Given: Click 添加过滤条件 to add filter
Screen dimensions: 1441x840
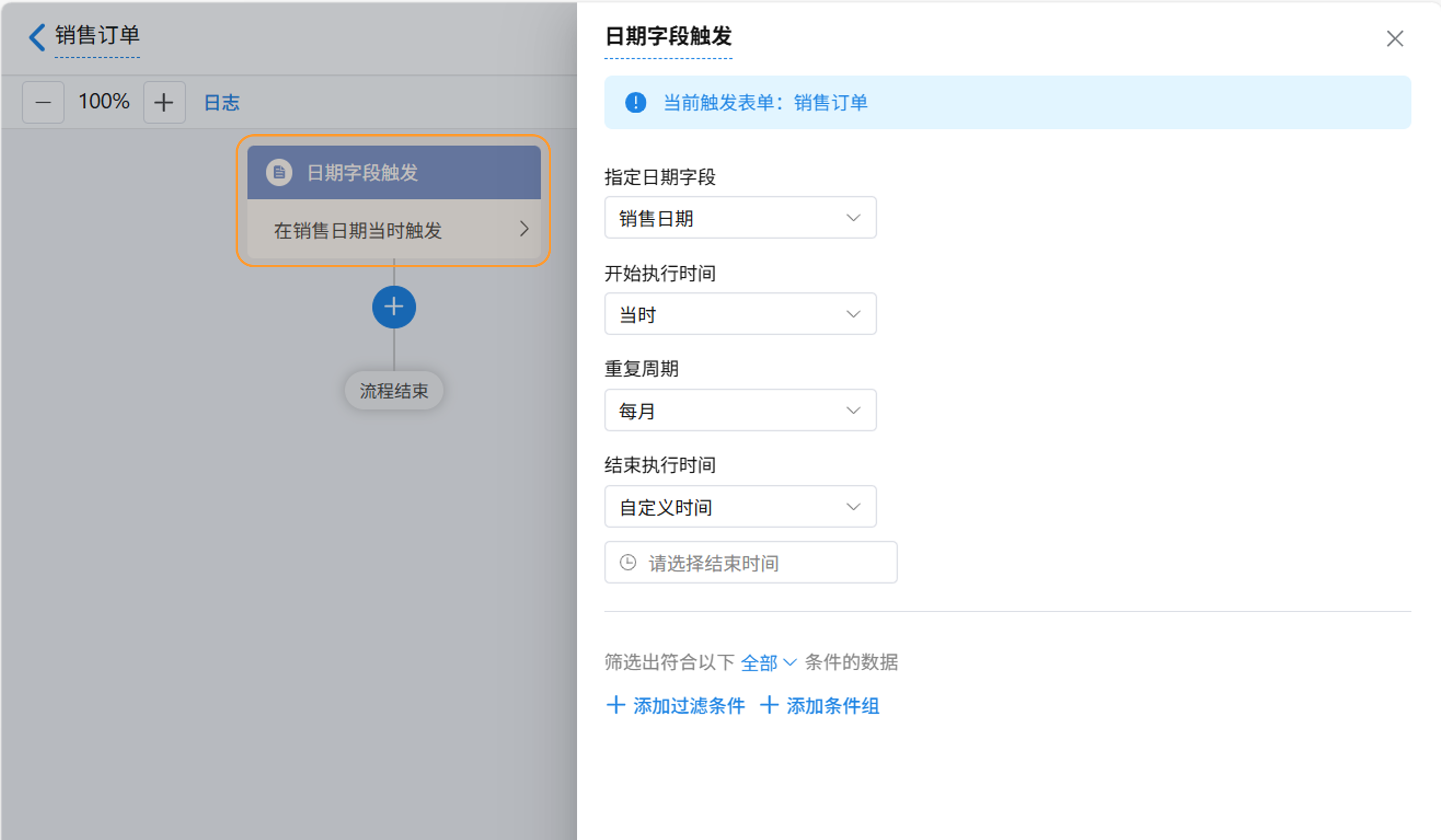Looking at the screenshot, I should click(676, 706).
